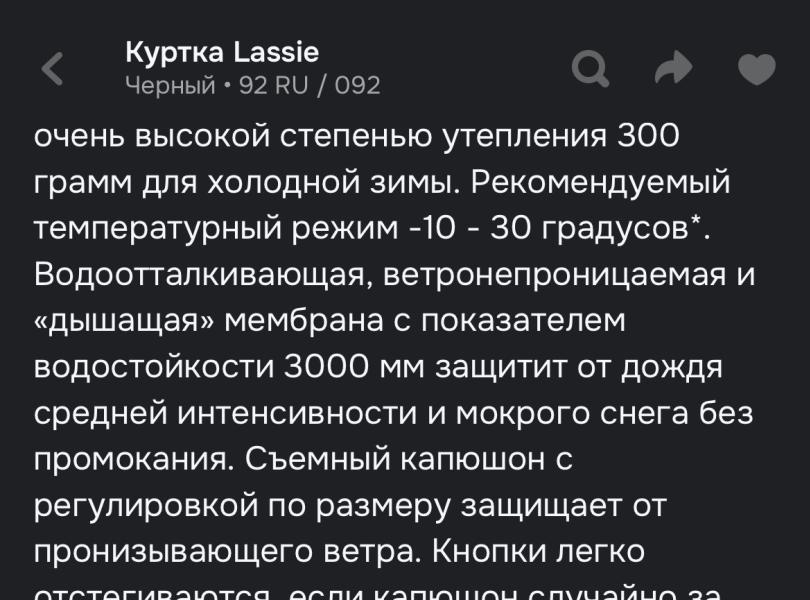Tap the product description text

[x=400, y=350]
